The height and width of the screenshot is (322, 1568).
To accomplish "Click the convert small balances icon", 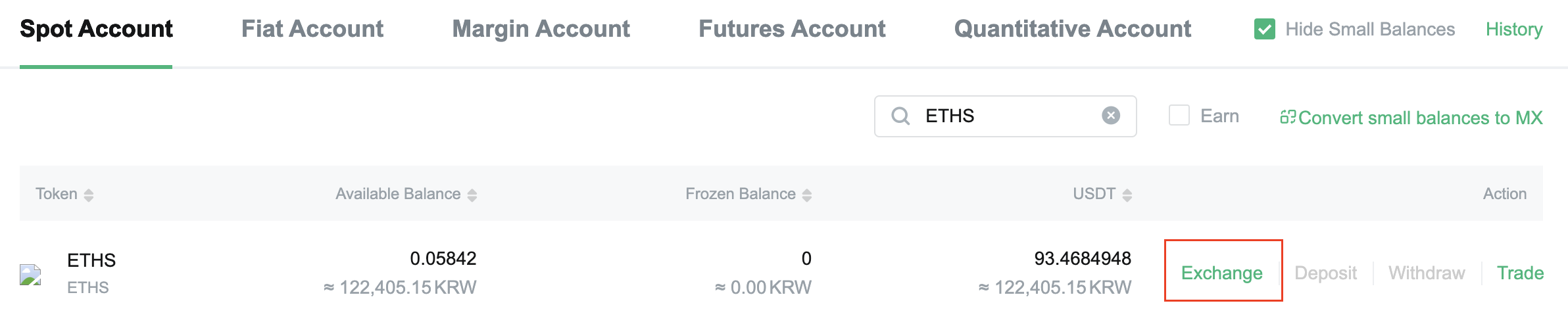I will (1287, 117).
